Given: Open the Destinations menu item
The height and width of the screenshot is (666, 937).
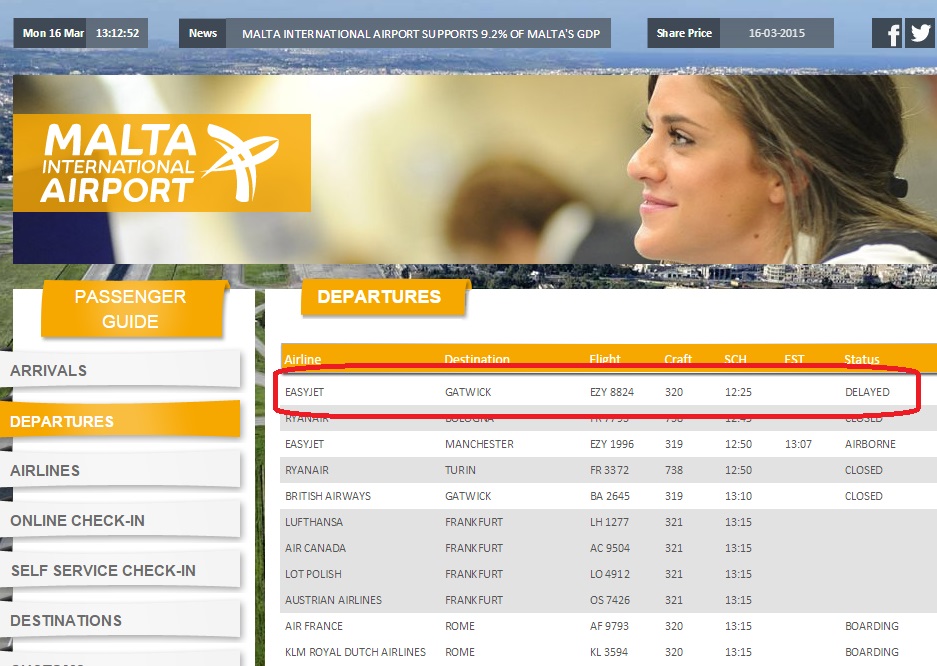Looking at the screenshot, I should [121, 621].
